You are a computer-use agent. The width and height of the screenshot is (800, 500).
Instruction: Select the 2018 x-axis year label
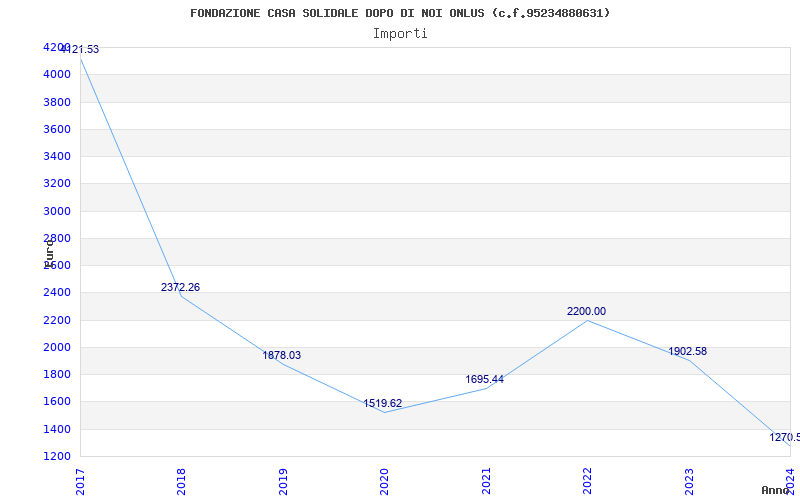click(x=181, y=482)
